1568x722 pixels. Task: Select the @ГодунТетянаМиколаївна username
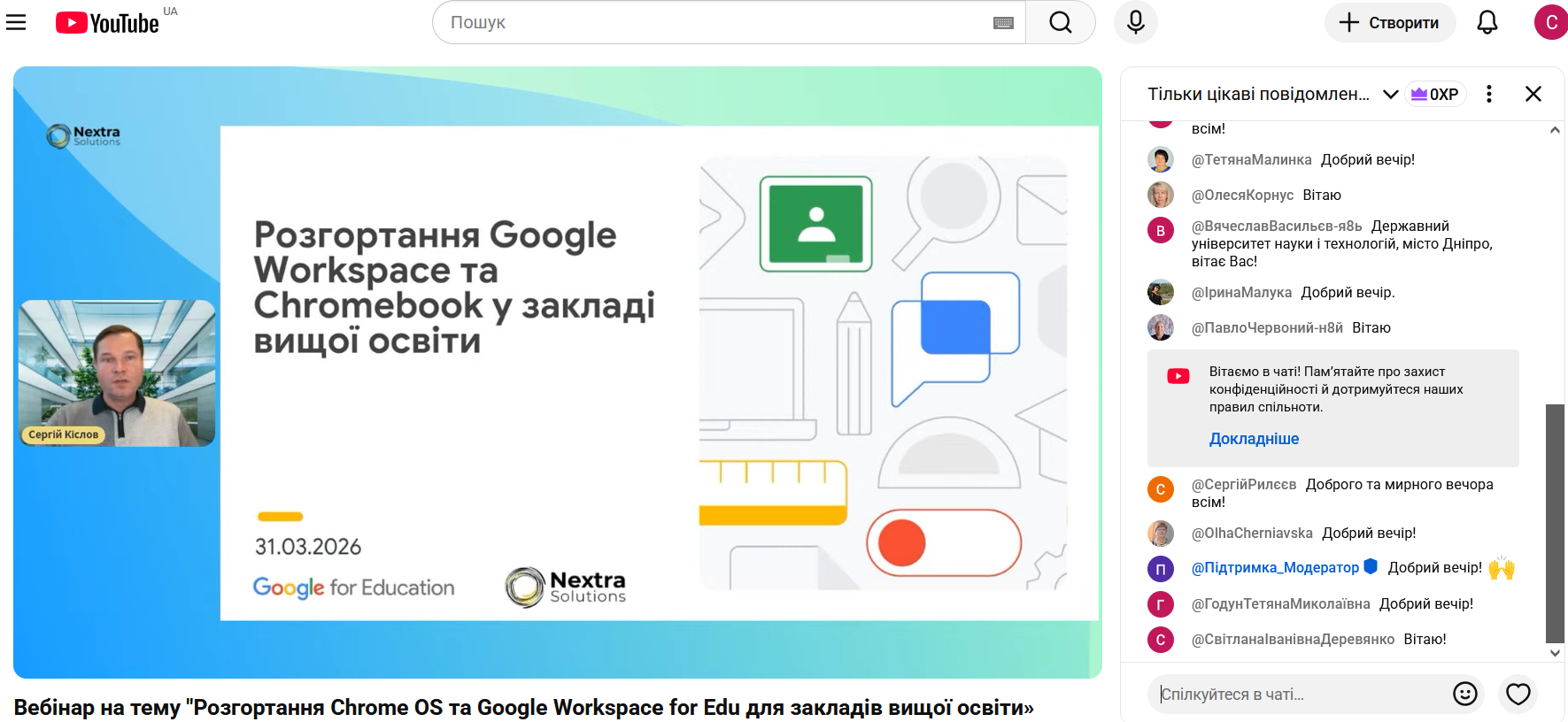1281,604
